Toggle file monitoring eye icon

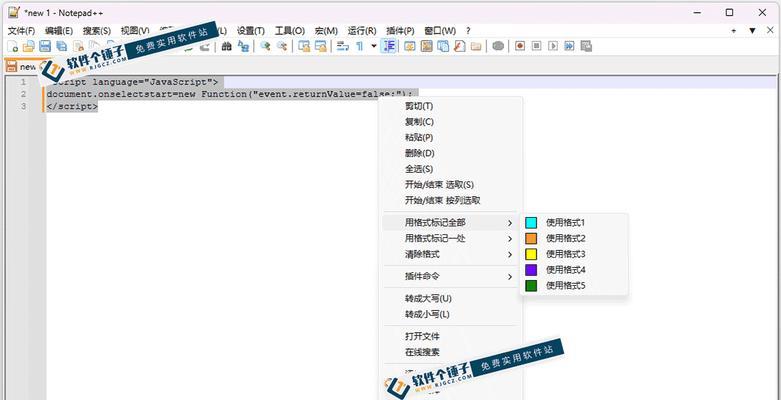coord(498,46)
